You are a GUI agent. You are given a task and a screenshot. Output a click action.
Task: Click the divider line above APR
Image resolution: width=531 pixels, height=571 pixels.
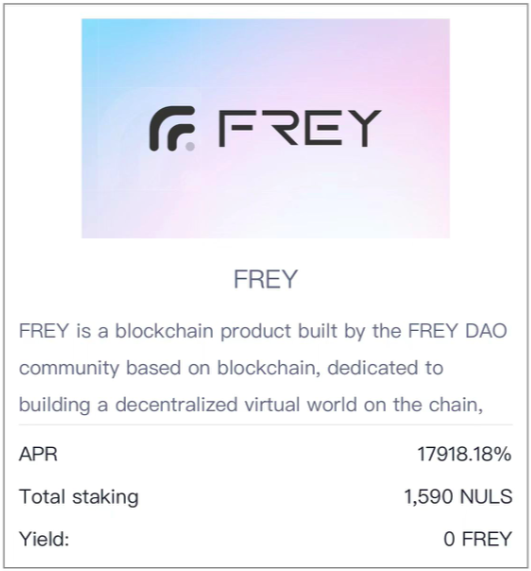click(x=266, y=425)
